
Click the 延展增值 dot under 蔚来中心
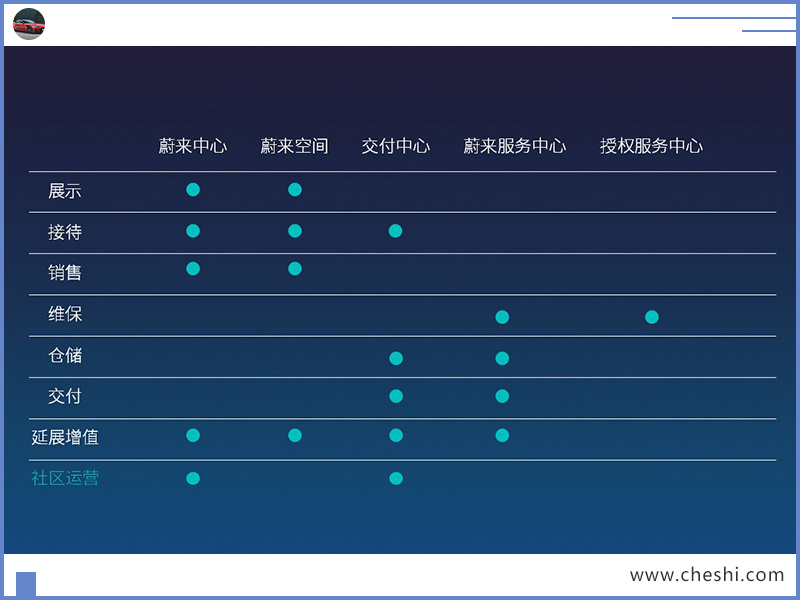point(193,436)
